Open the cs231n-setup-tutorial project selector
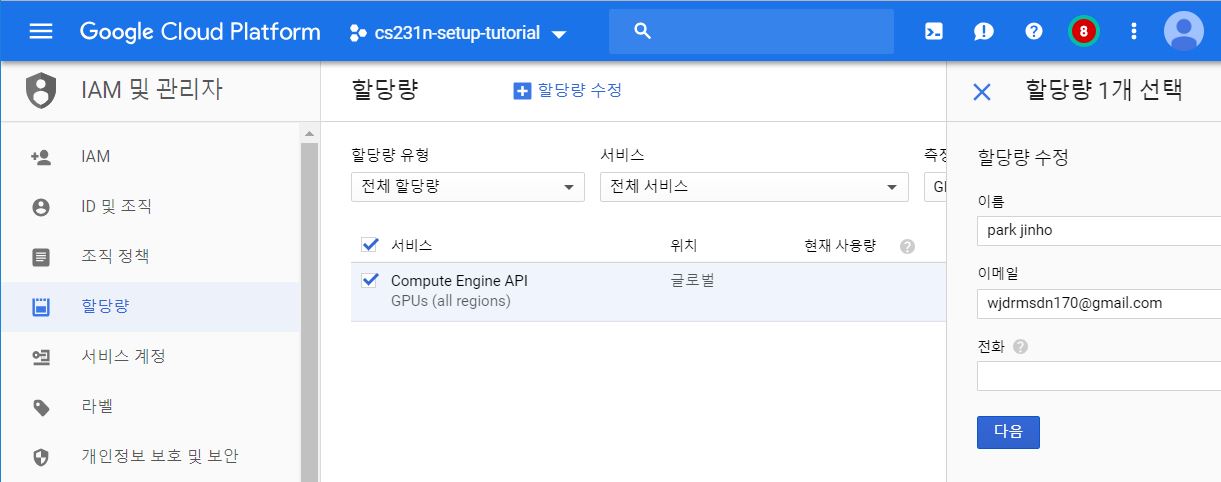This screenshot has height=482, width=1221. pyautogui.click(x=457, y=33)
